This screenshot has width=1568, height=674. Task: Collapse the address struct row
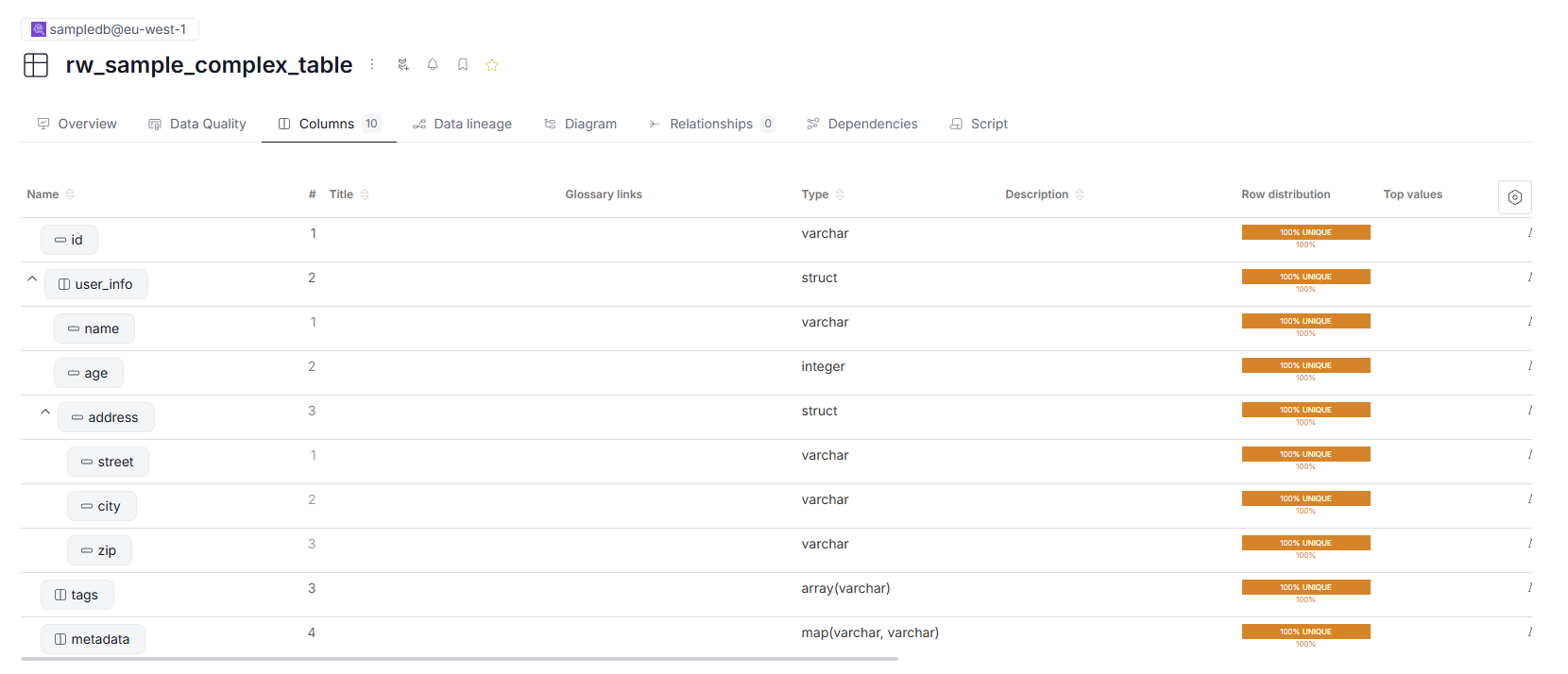(x=45, y=413)
